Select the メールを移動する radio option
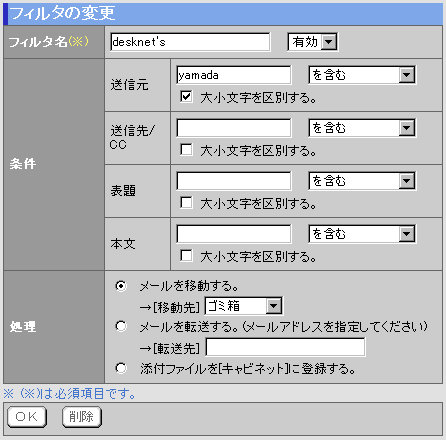This screenshot has width=446, height=440. click(x=121, y=286)
